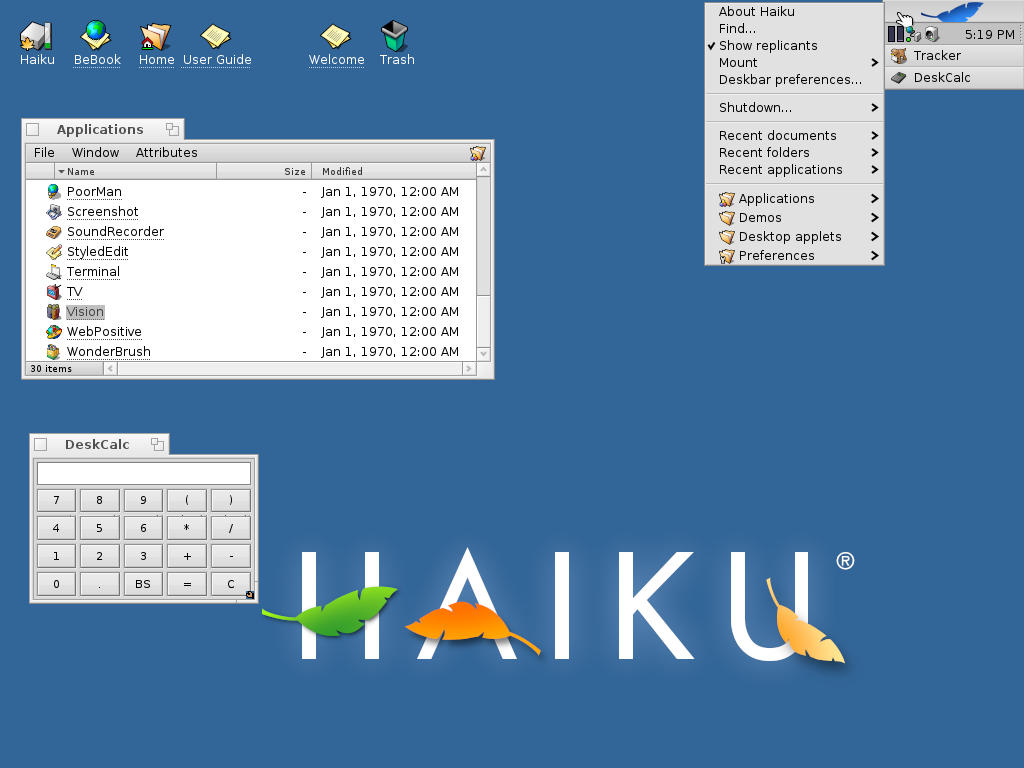Expand Recent documents submenu
Screen dimensions: 1024x768
(x=794, y=136)
